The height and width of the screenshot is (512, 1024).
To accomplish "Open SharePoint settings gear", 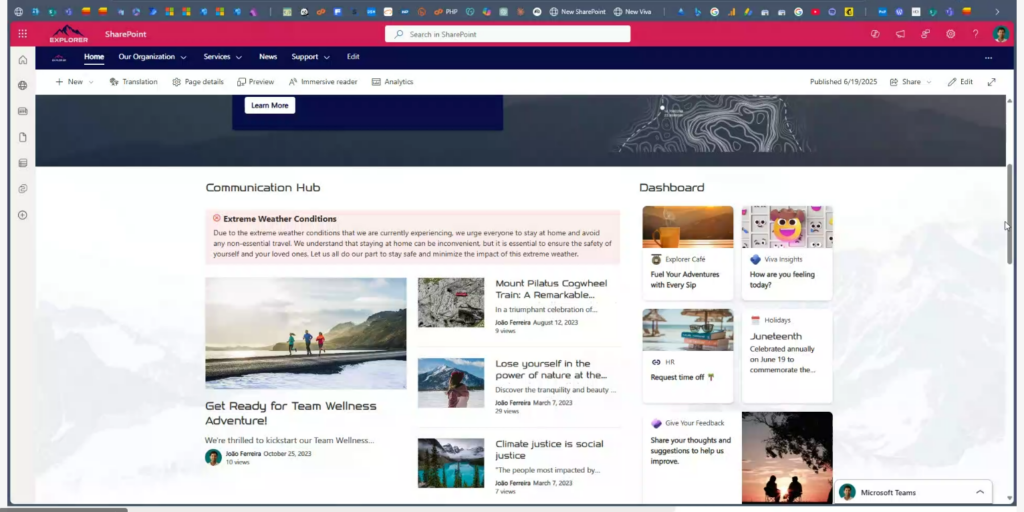I will [950, 34].
